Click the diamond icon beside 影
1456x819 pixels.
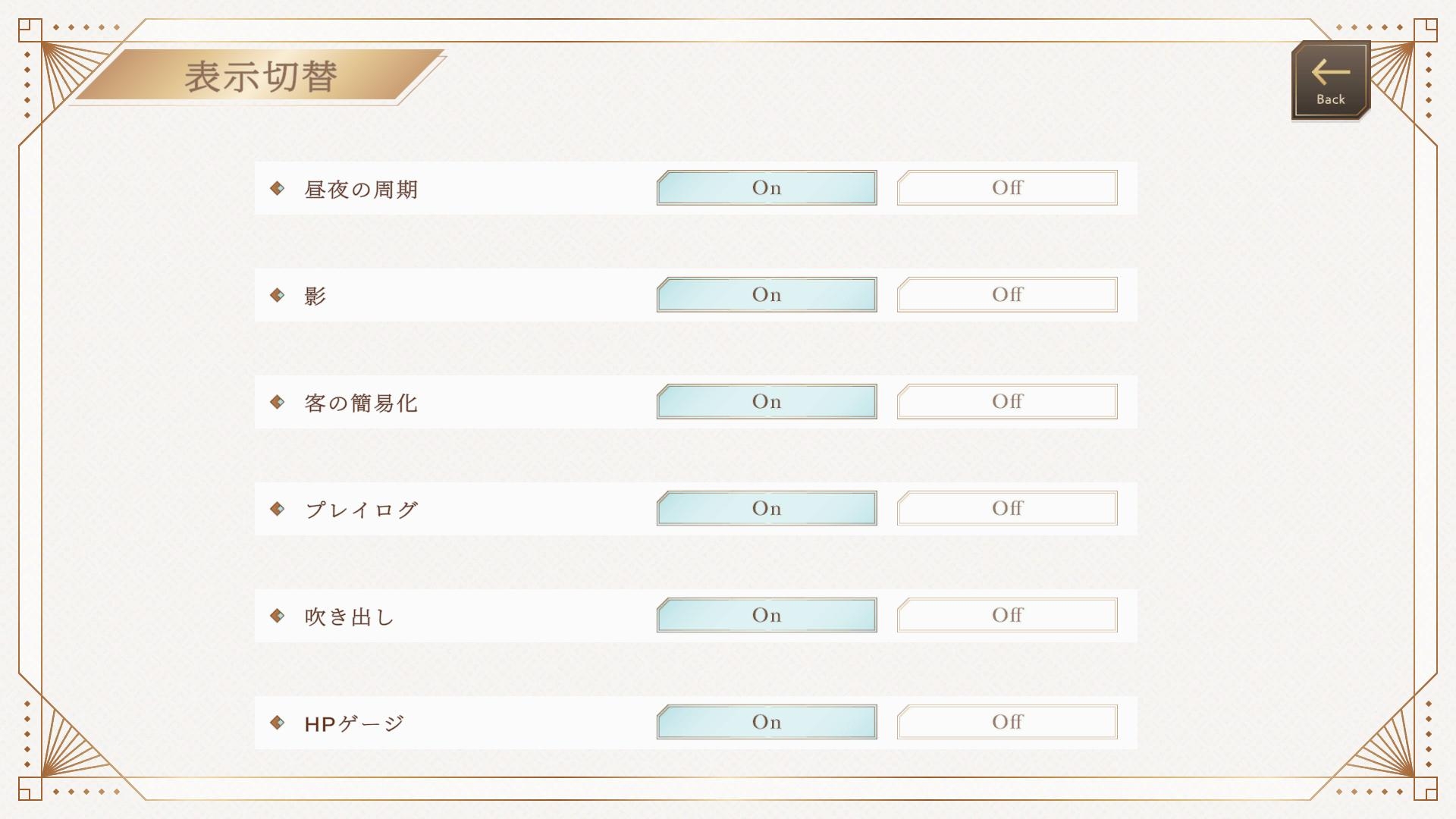pos(278,295)
